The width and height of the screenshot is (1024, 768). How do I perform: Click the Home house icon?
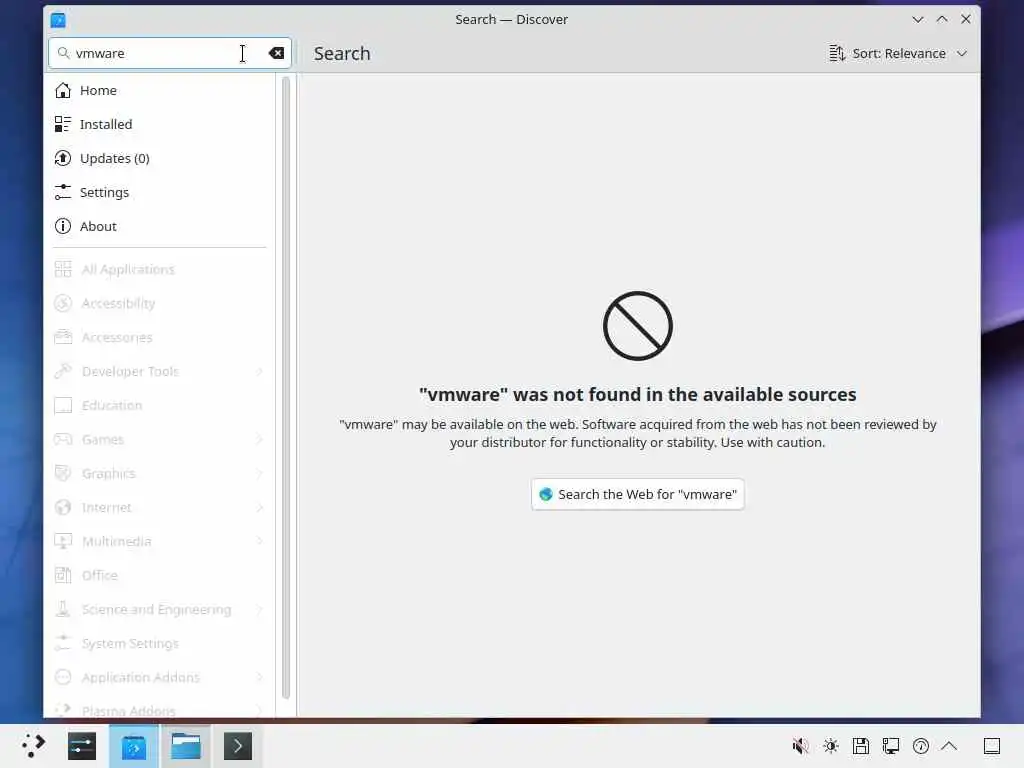pos(63,90)
